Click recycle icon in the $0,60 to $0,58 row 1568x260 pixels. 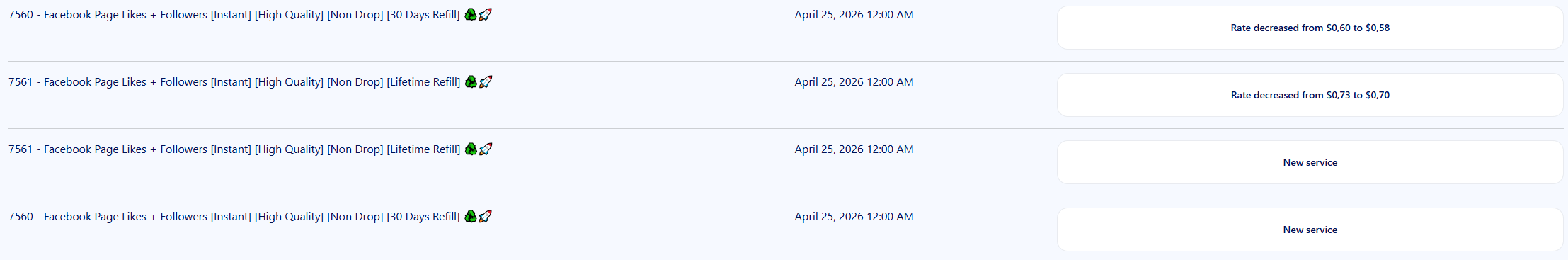pos(471,14)
